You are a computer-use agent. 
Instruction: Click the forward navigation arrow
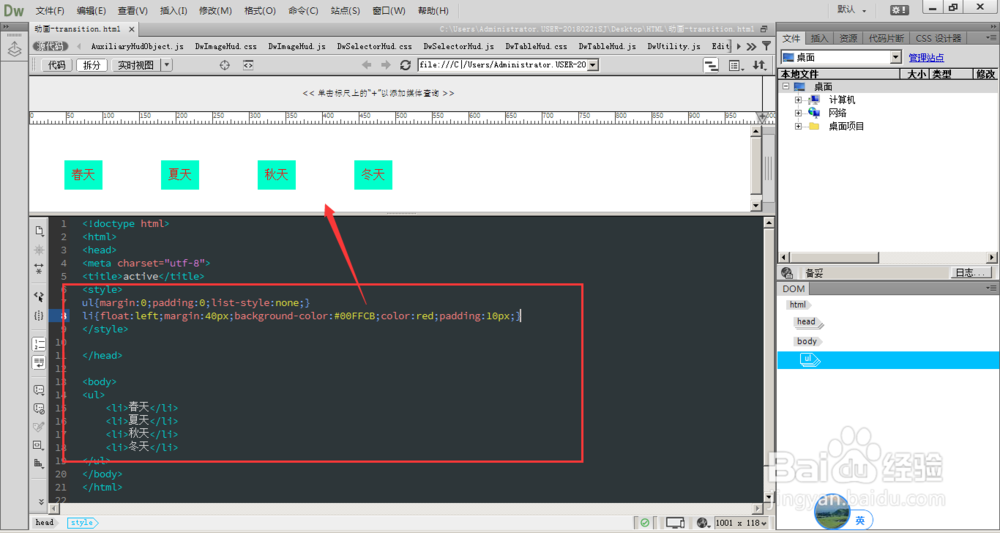[386, 65]
